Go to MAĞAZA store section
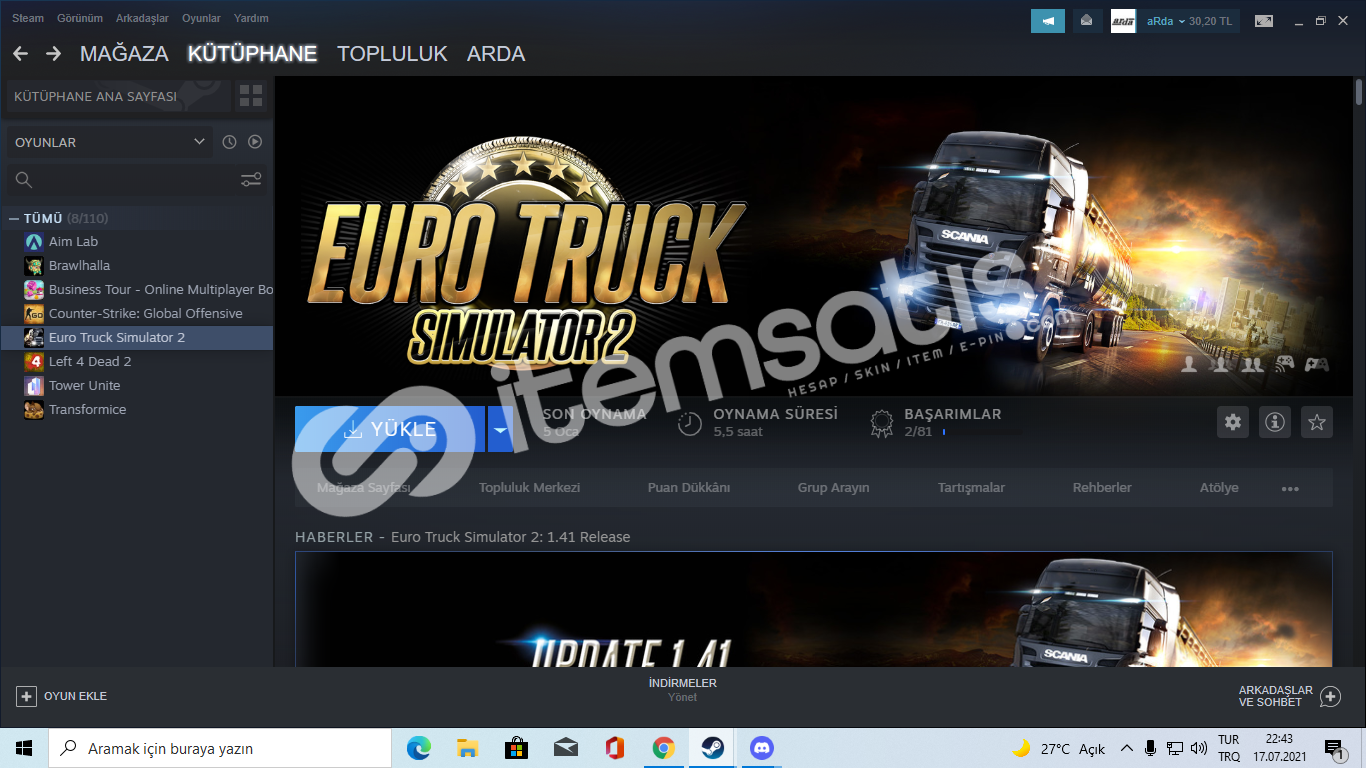 point(124,54)
